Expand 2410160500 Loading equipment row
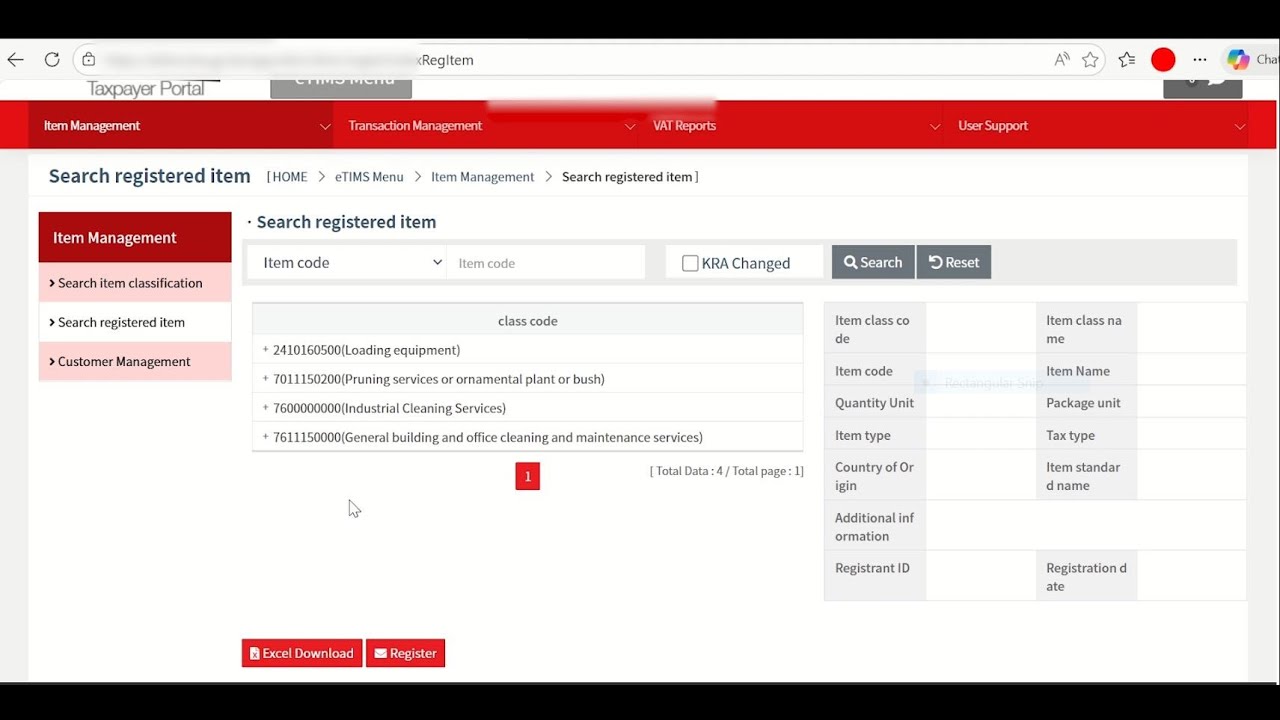This screenshot has width=1280, height=720. click(266, 350)
